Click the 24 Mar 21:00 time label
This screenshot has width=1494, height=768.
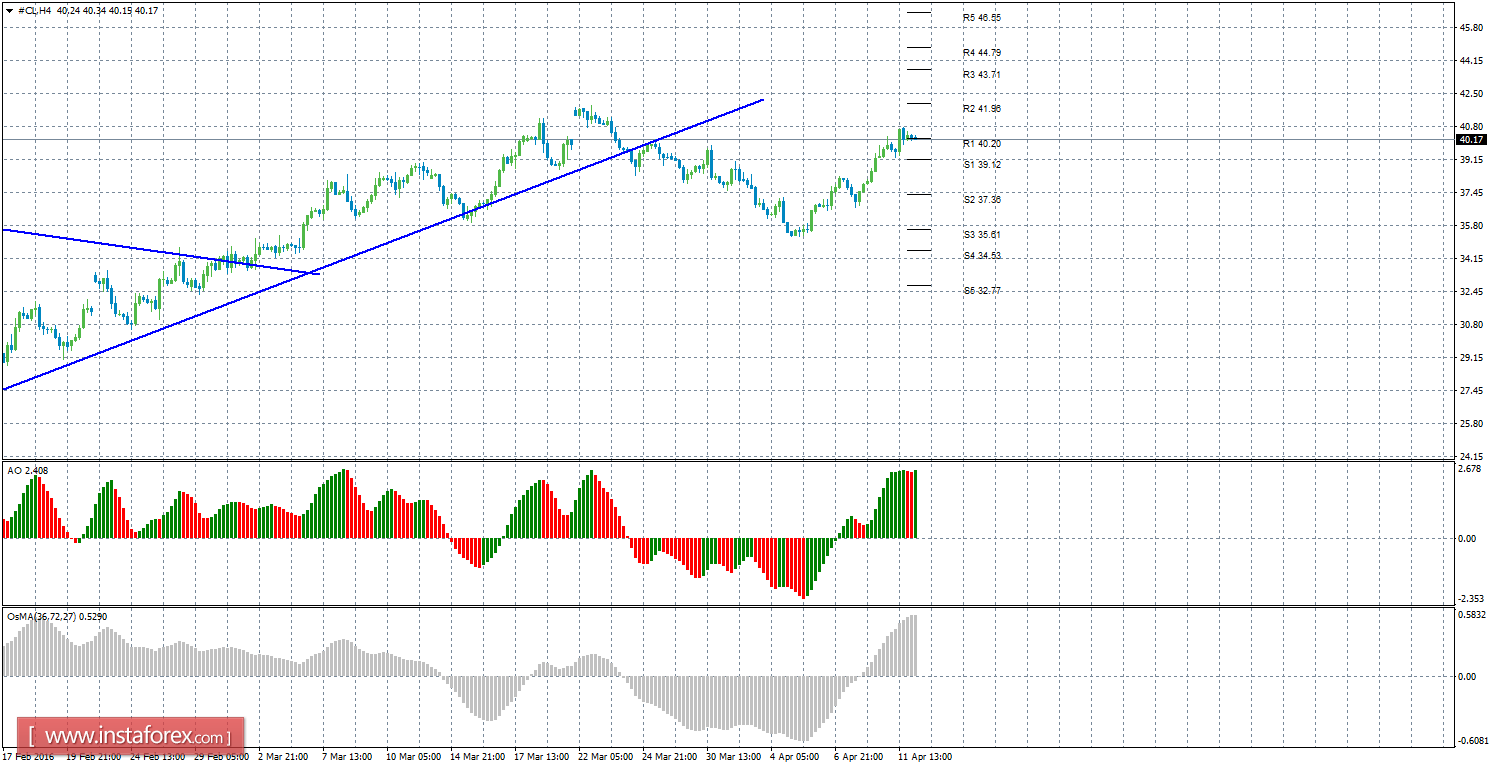tap(670, 757)
